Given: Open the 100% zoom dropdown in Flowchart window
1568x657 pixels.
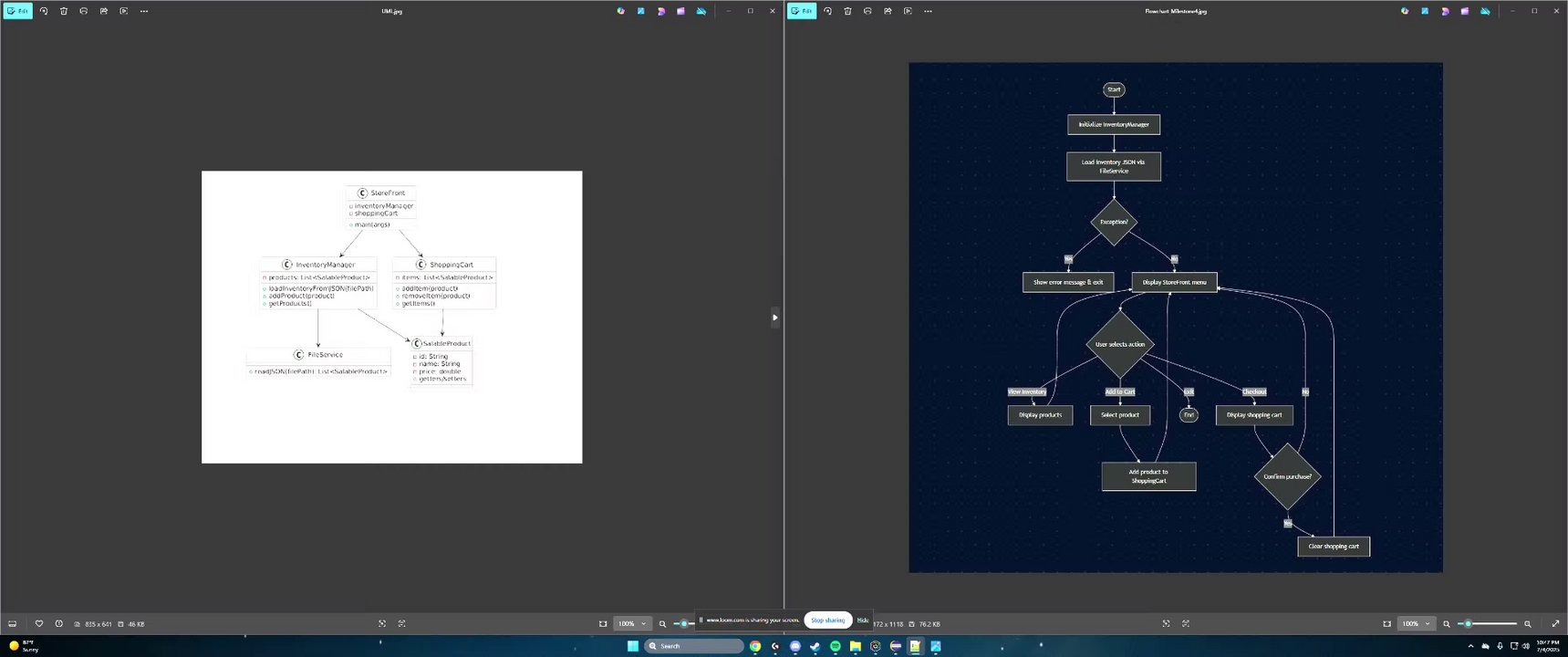Looking at the screenshot, I should point(1417,624).
